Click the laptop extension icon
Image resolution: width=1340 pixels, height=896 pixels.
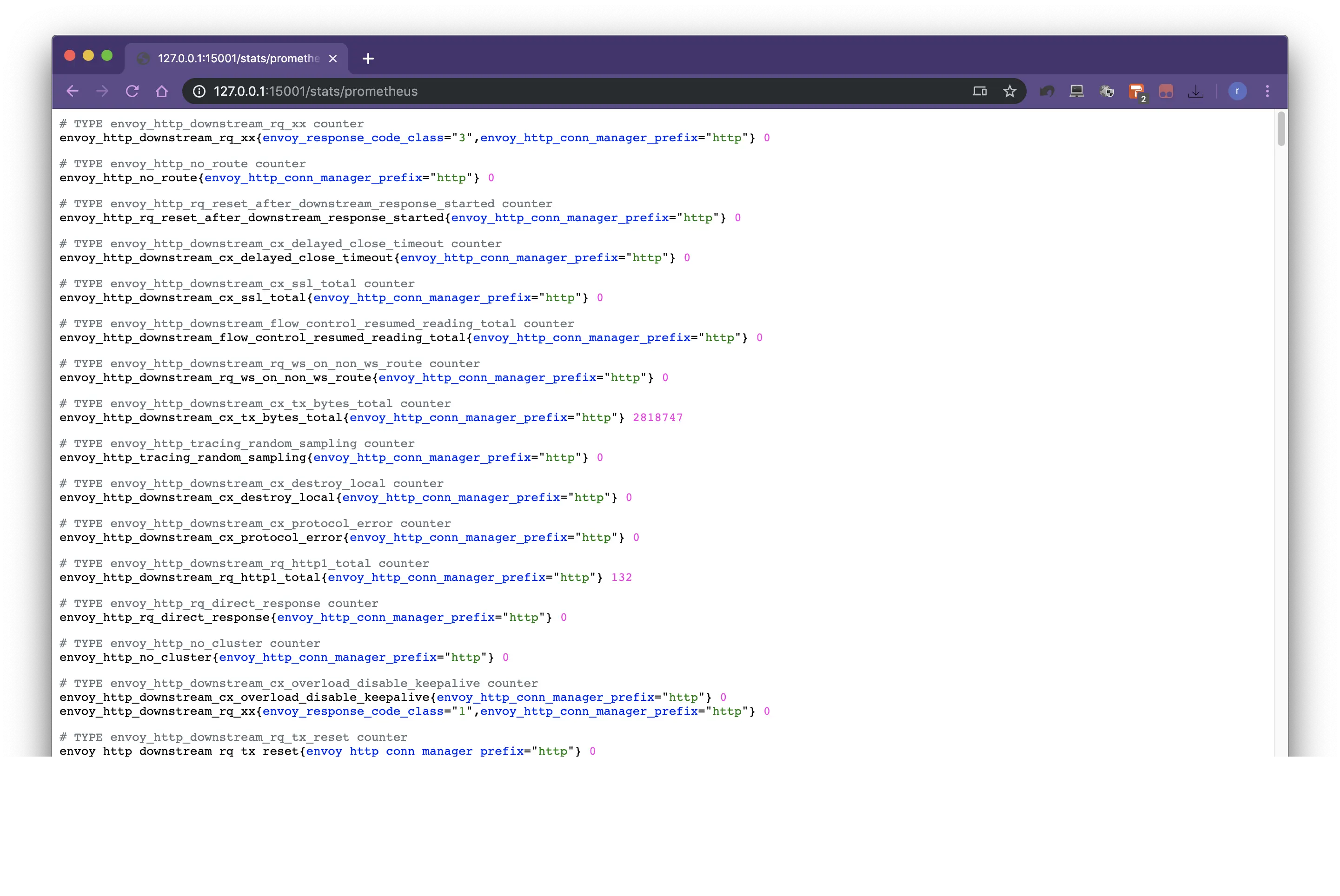coord(1076,92)
